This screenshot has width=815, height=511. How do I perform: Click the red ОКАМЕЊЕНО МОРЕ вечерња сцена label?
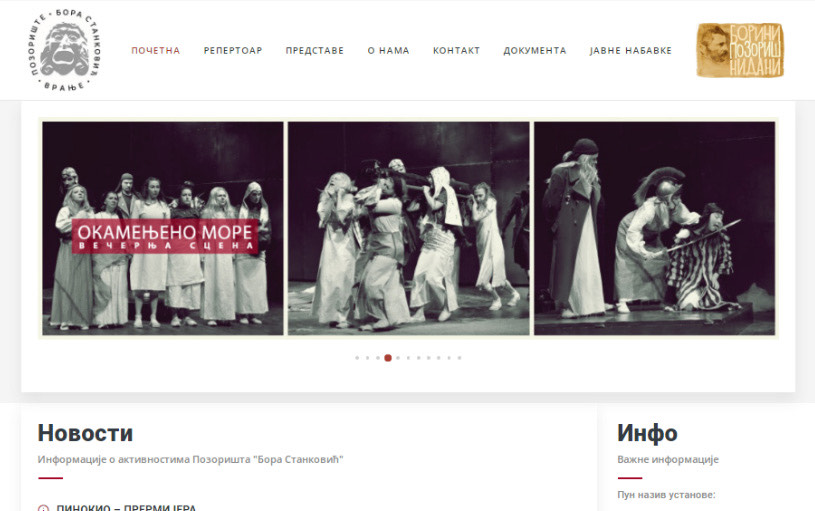pyautogui.click(x=165, y=237)
